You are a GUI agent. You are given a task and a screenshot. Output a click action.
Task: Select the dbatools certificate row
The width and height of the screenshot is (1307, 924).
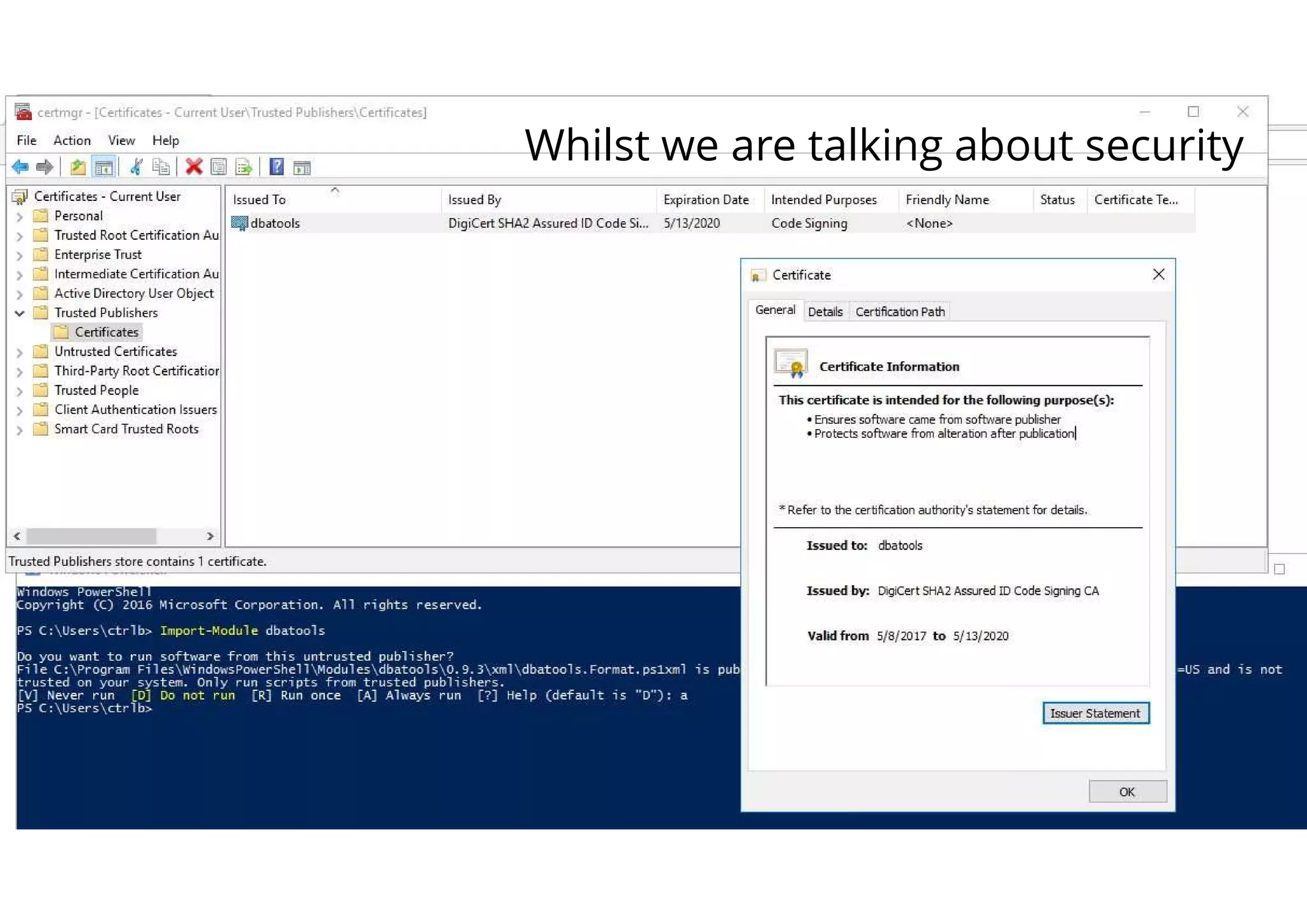(275, 223)
